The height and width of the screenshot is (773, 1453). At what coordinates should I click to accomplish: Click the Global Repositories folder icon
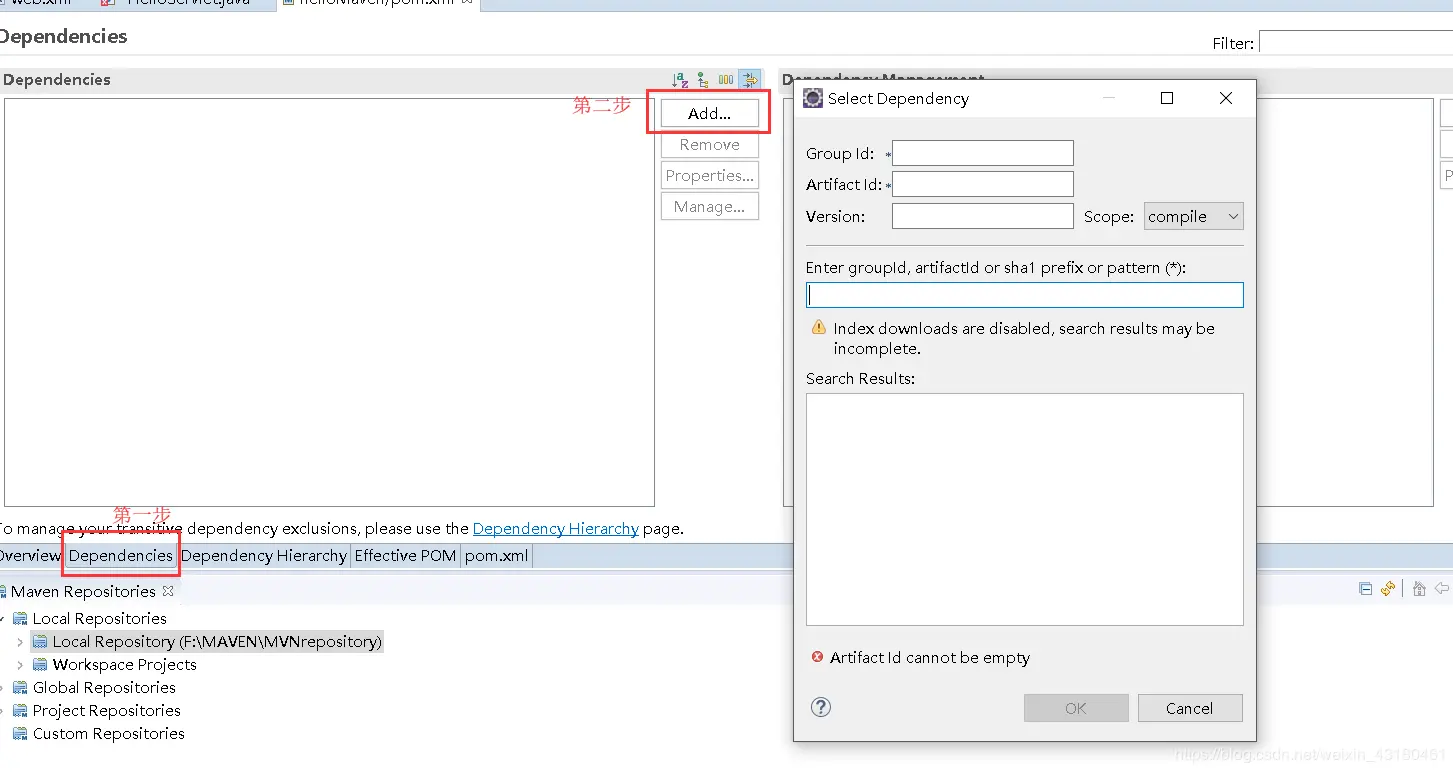(x=20, y=687)
